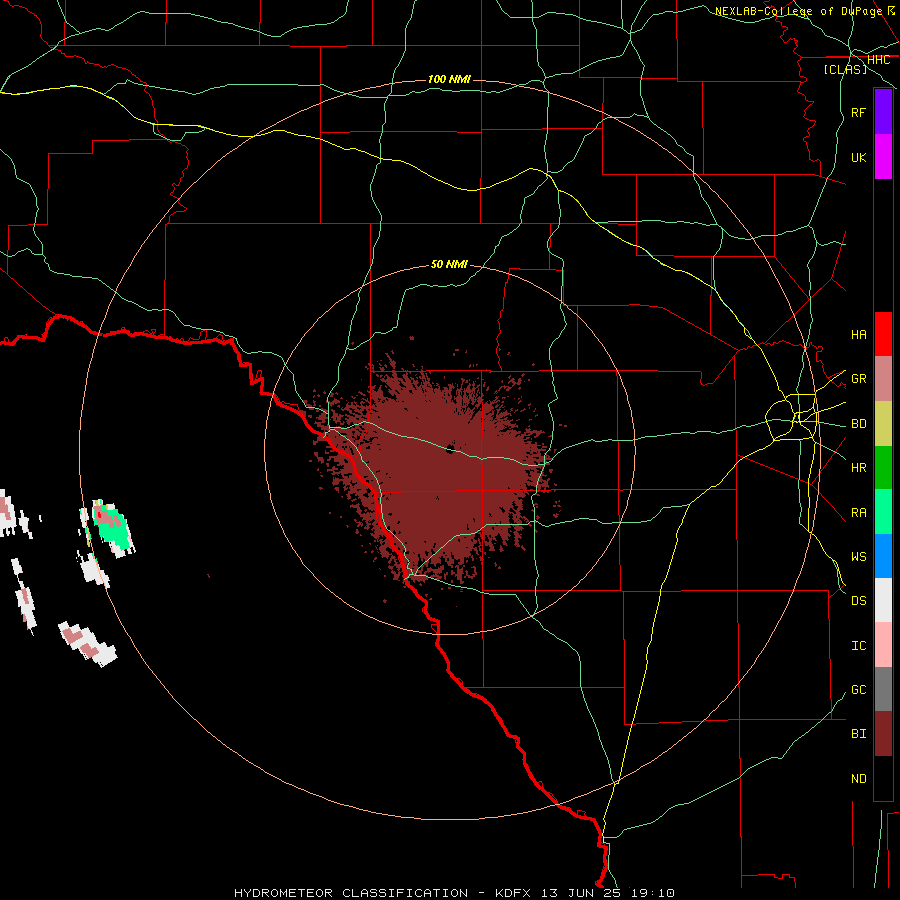Click the HA legend label
The height and width of the screenshot is (900, 900).
click(858, 335)
